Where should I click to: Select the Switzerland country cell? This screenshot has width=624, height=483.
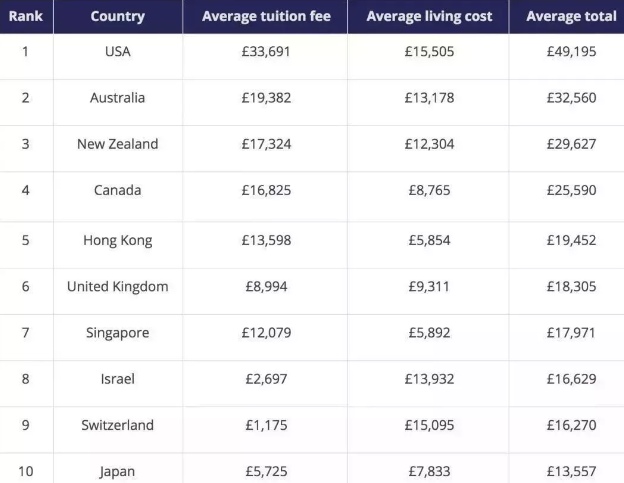117,425
